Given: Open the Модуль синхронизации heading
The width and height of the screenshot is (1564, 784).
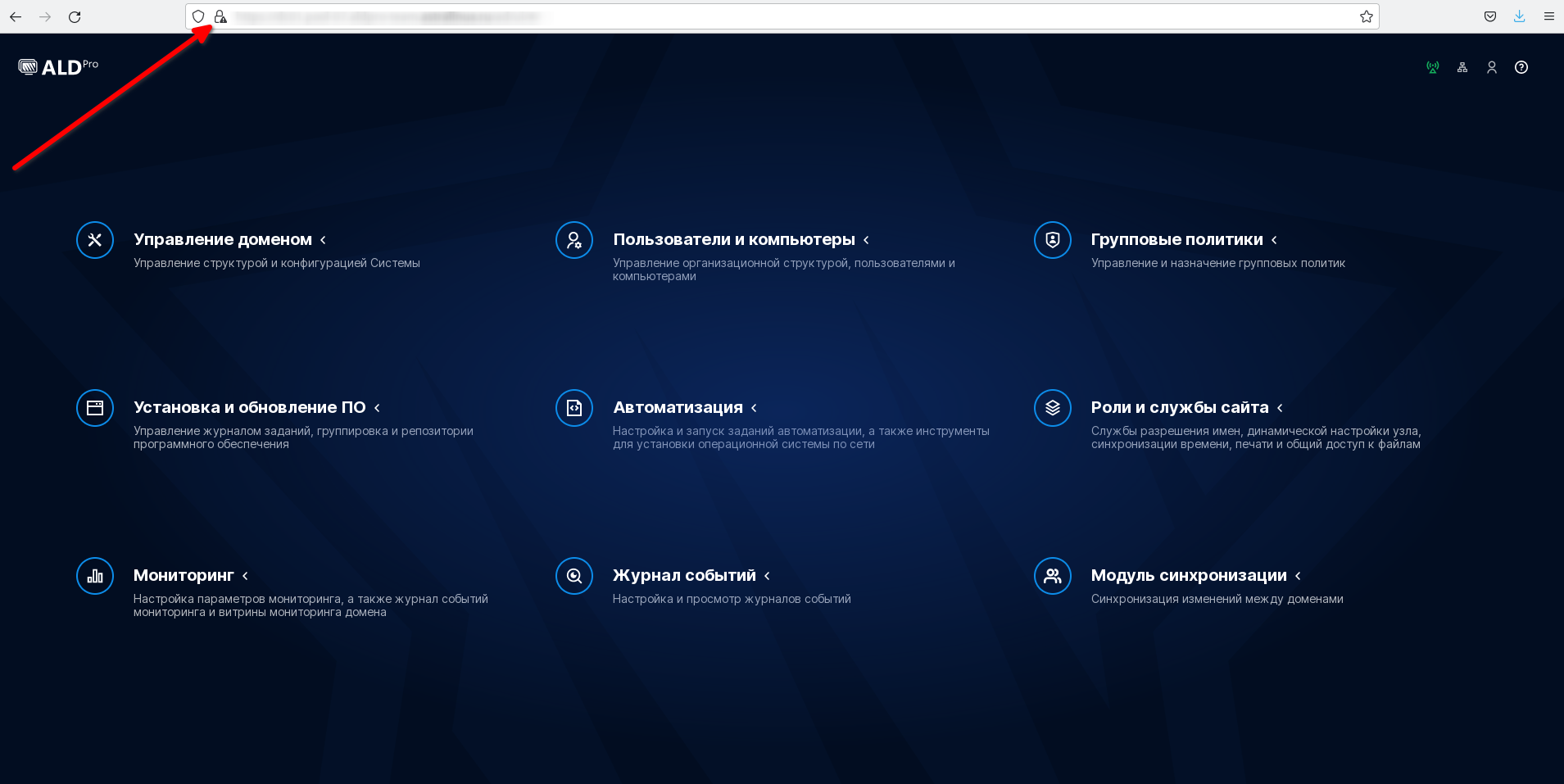Looking at the screenshot, I should [x=1188, y=575].
